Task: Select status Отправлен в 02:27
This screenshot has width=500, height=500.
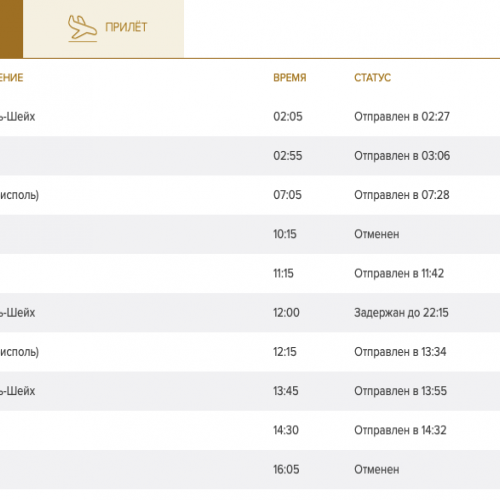Action: tap(402, 117)
